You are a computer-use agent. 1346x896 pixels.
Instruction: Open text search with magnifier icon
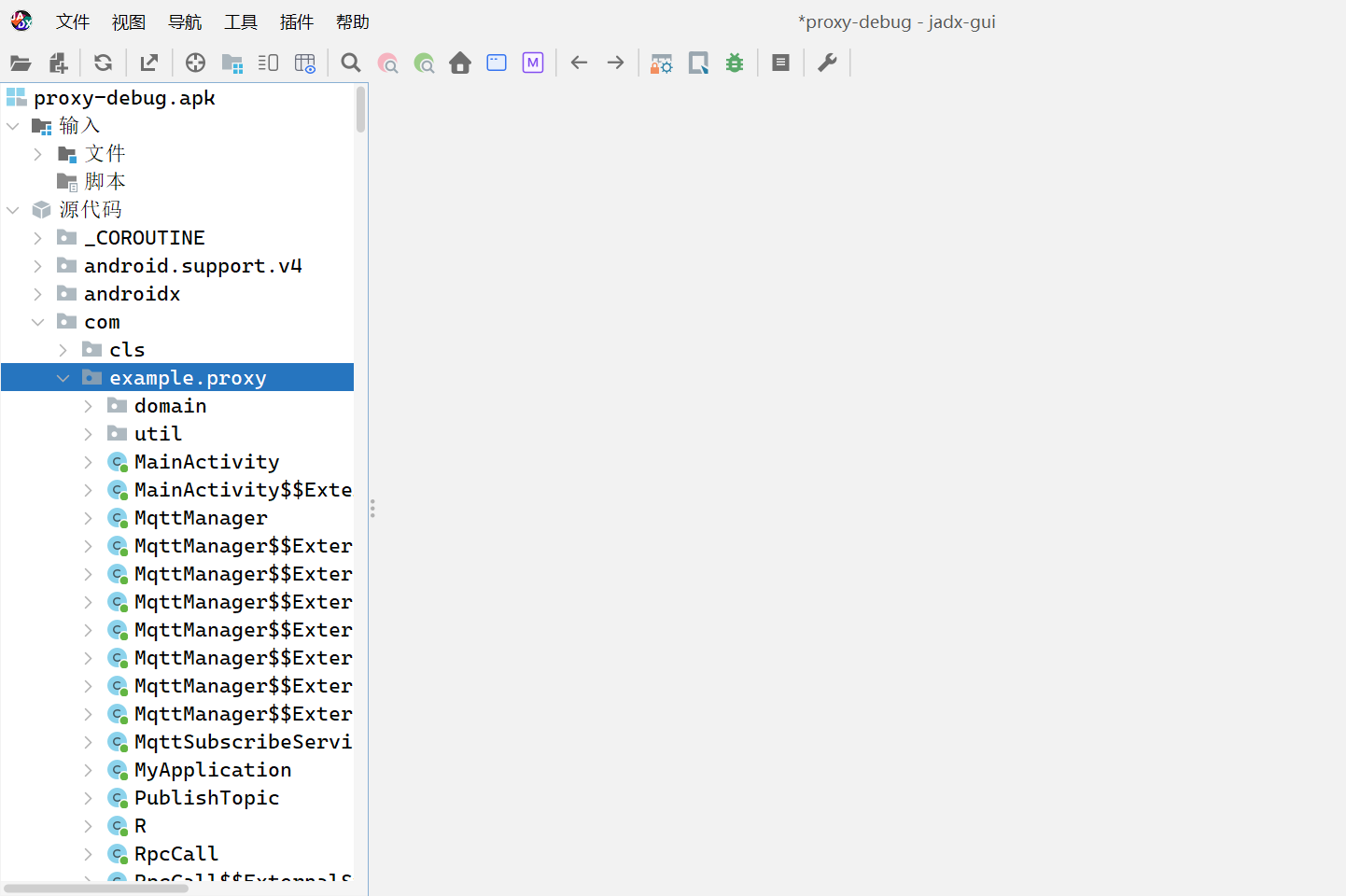(351, 63)
